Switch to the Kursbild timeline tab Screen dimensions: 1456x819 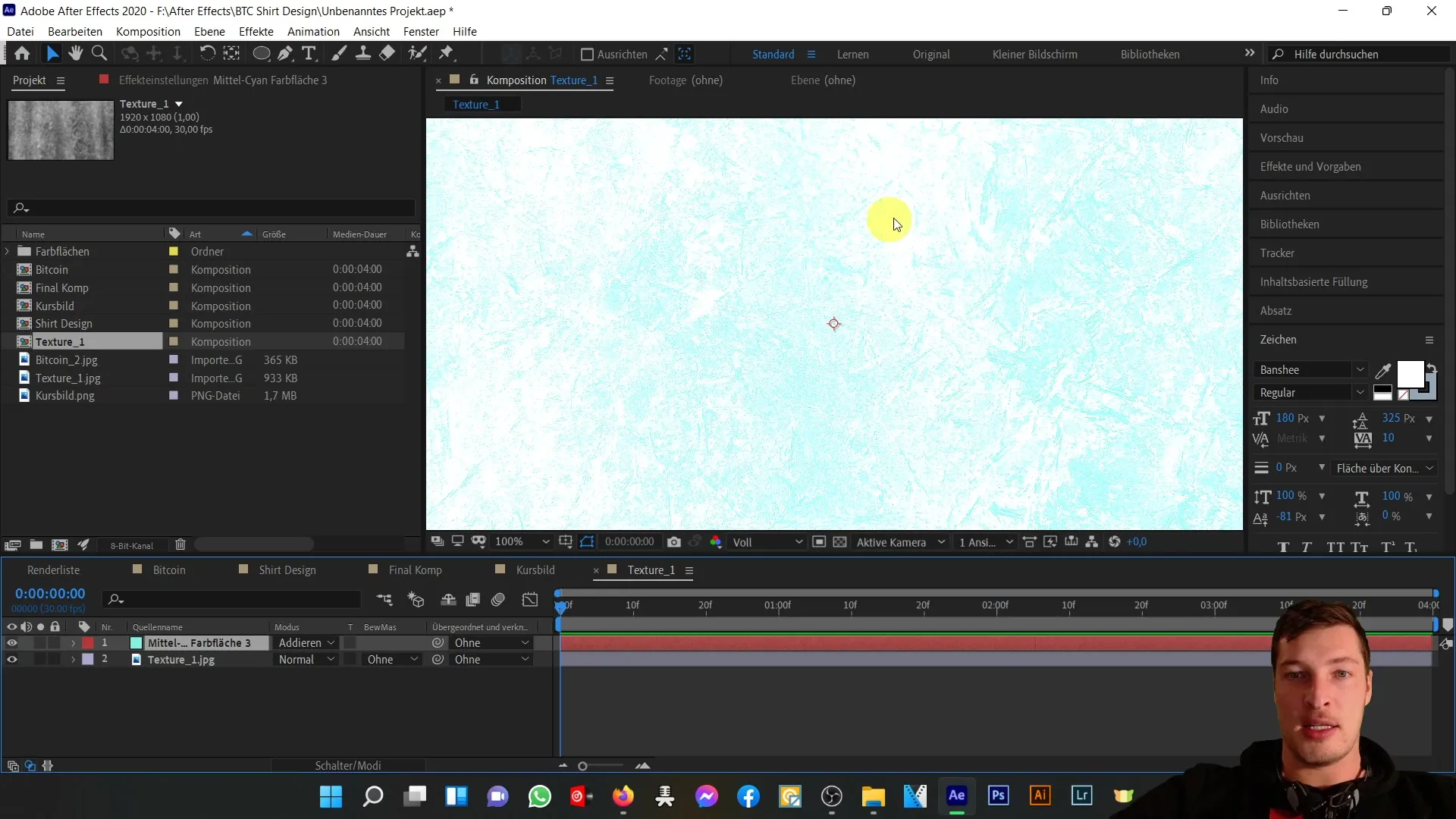[x=535, y=570]
